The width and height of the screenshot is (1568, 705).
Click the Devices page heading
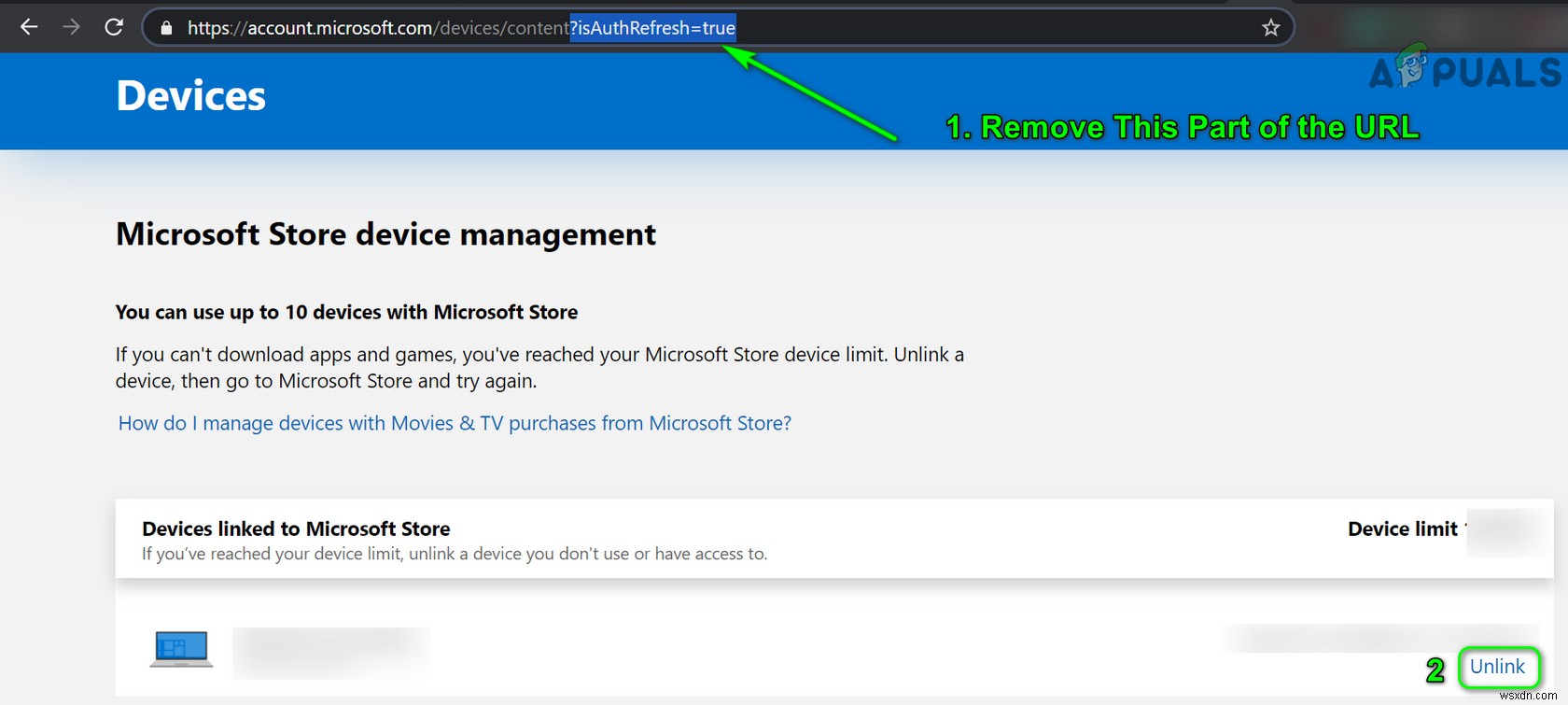191,95
